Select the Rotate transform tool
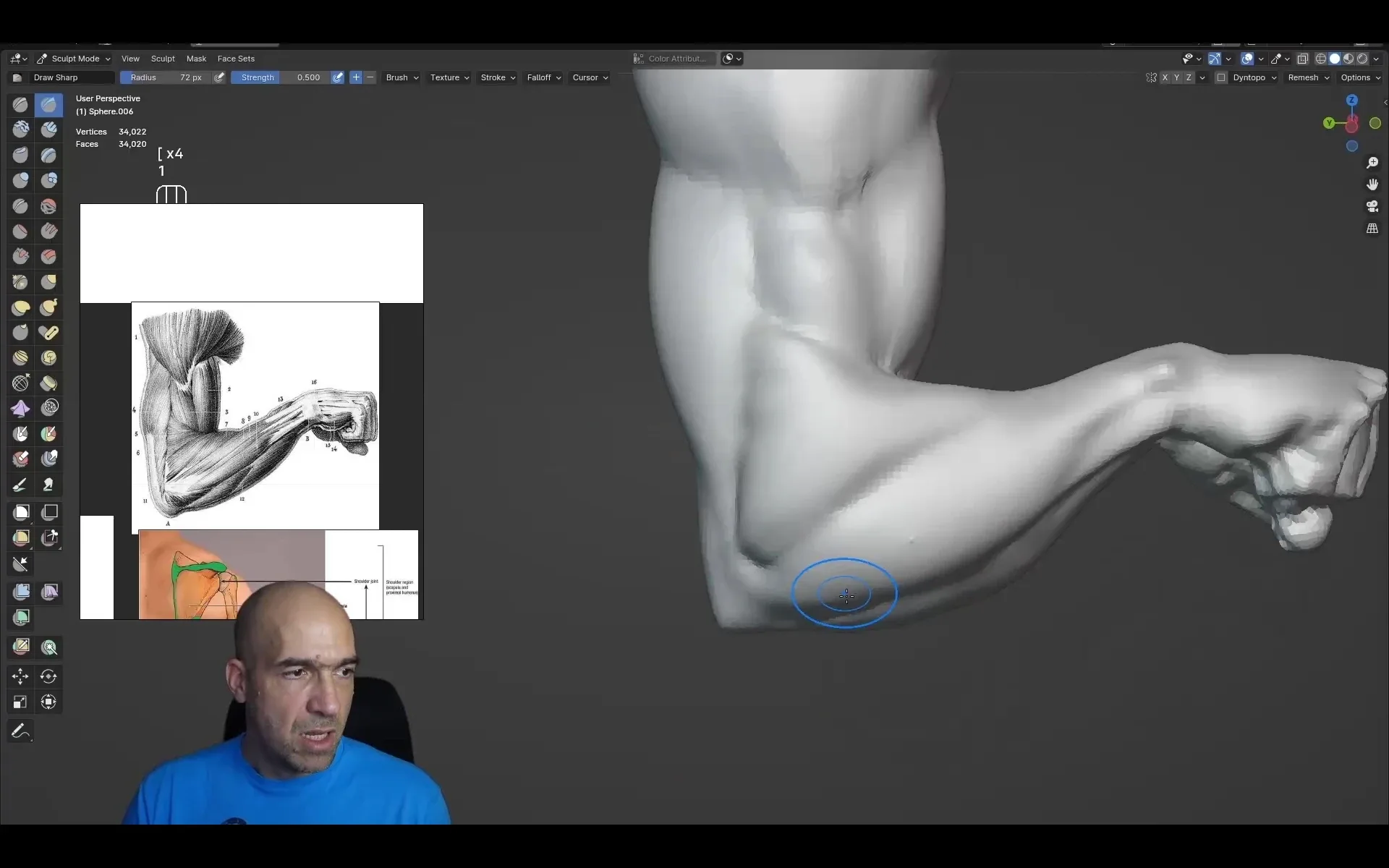 click(x=48, y=676)
